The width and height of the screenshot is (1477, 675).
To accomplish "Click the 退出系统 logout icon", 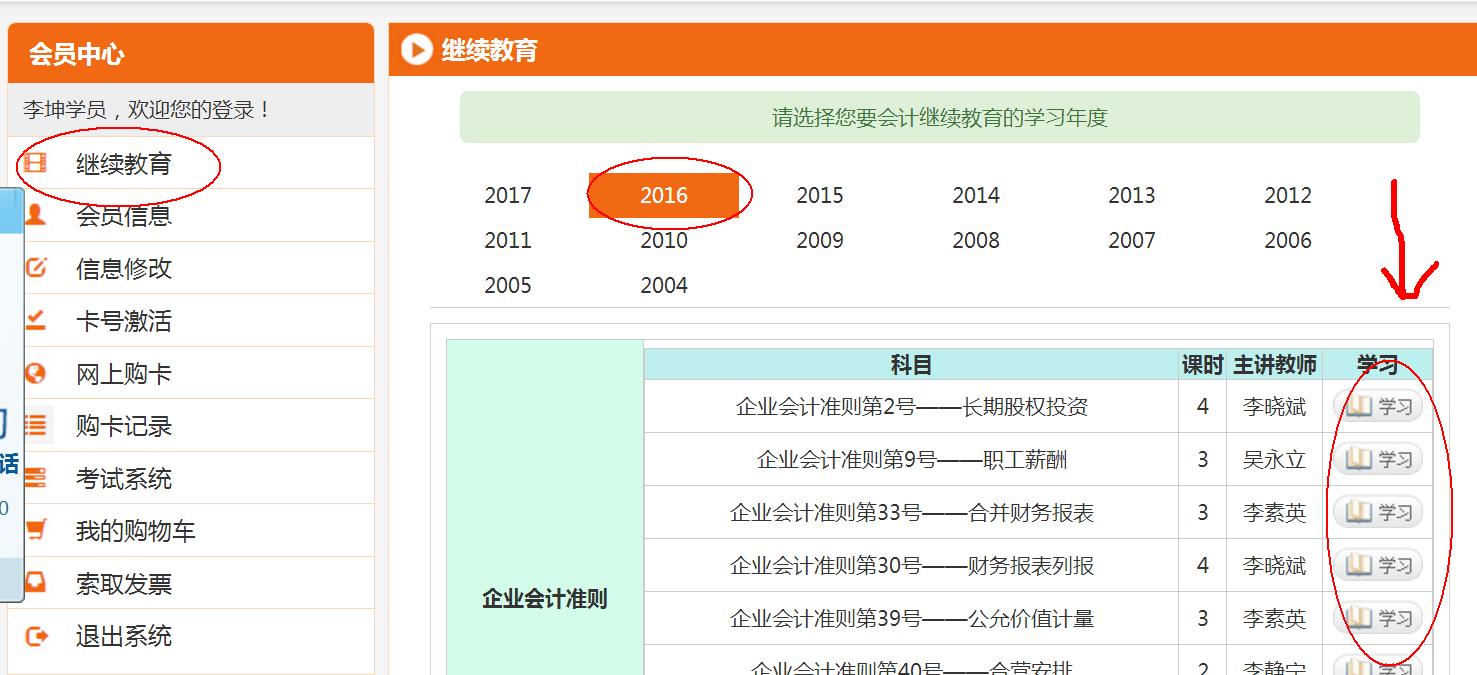I will (37, 634).
